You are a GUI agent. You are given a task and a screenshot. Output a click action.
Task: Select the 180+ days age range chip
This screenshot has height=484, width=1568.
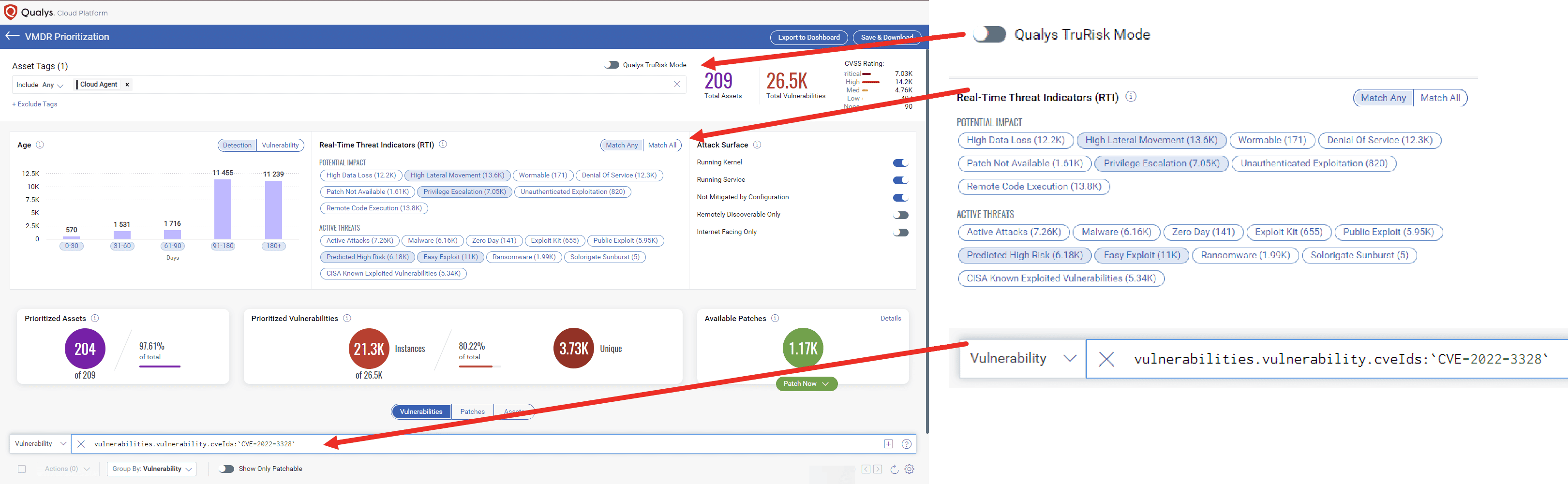pos(273,246)
